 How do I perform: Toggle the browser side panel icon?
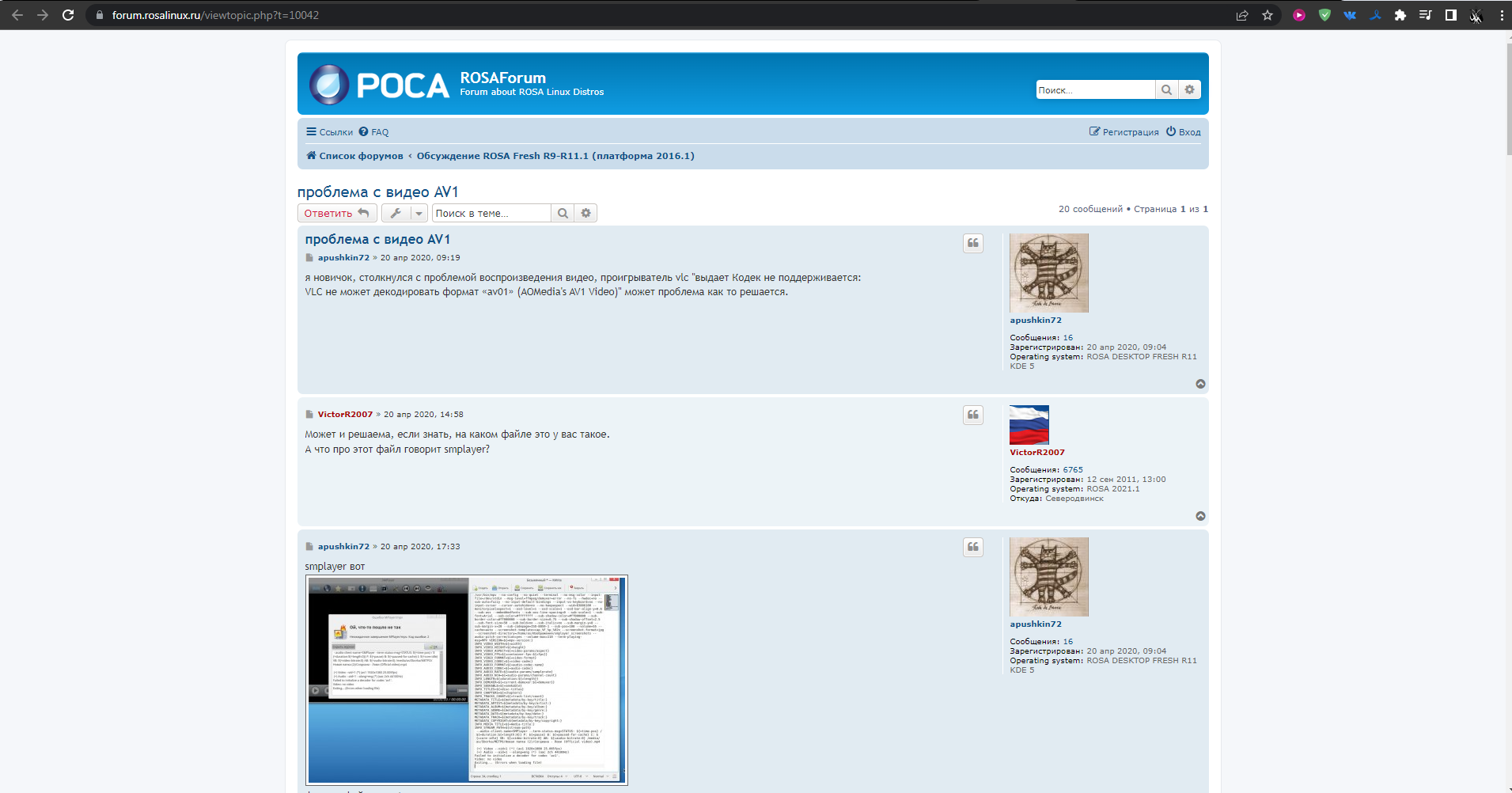1451,15
